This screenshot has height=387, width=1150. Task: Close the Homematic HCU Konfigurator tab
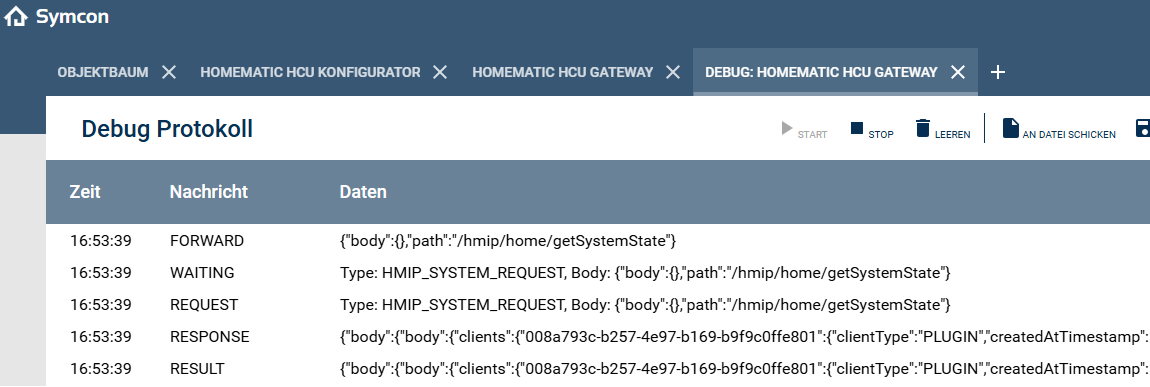(x=440, y=72)
